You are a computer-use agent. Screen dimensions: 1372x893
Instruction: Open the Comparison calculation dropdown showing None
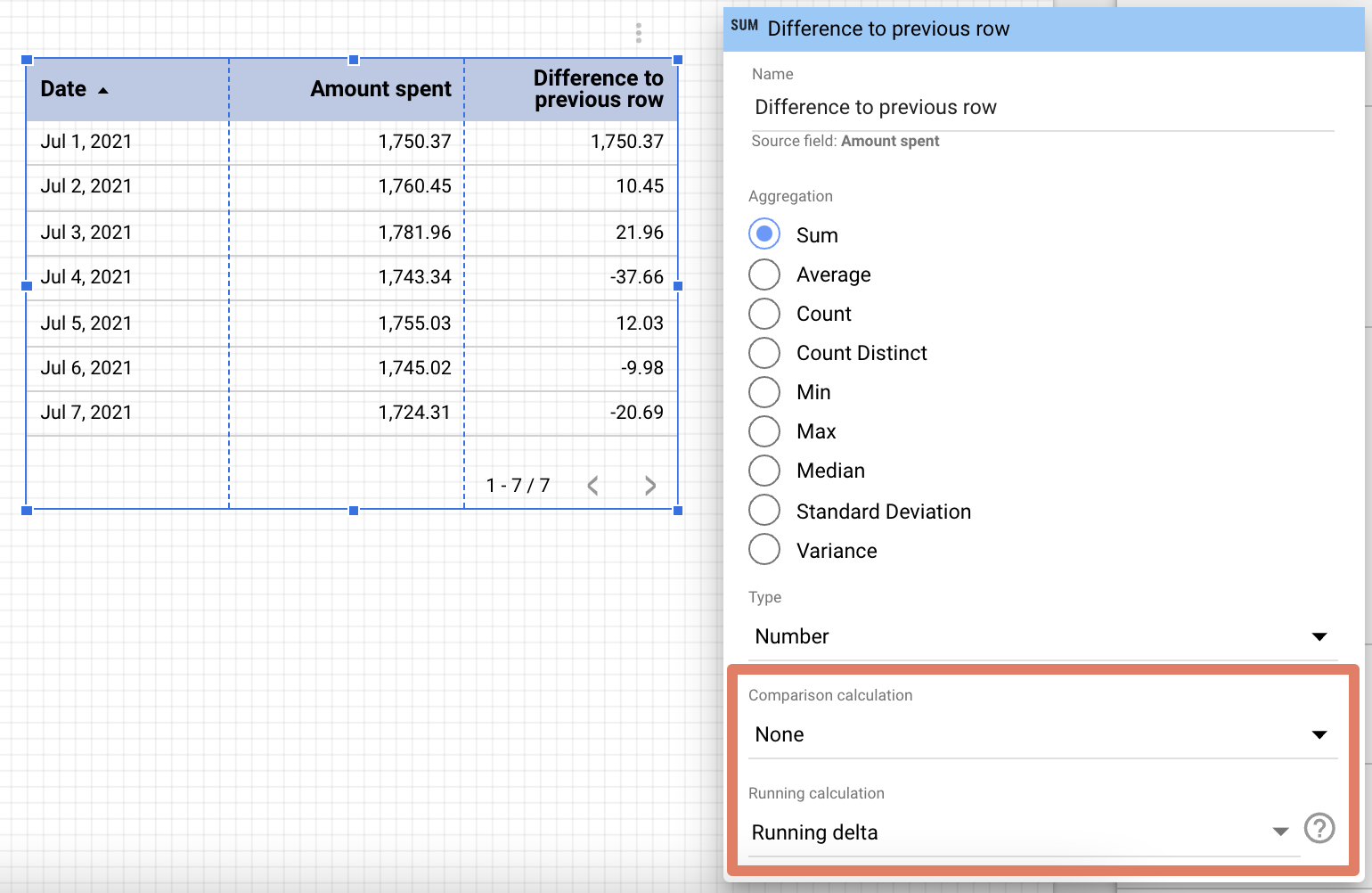point(1042,734)
